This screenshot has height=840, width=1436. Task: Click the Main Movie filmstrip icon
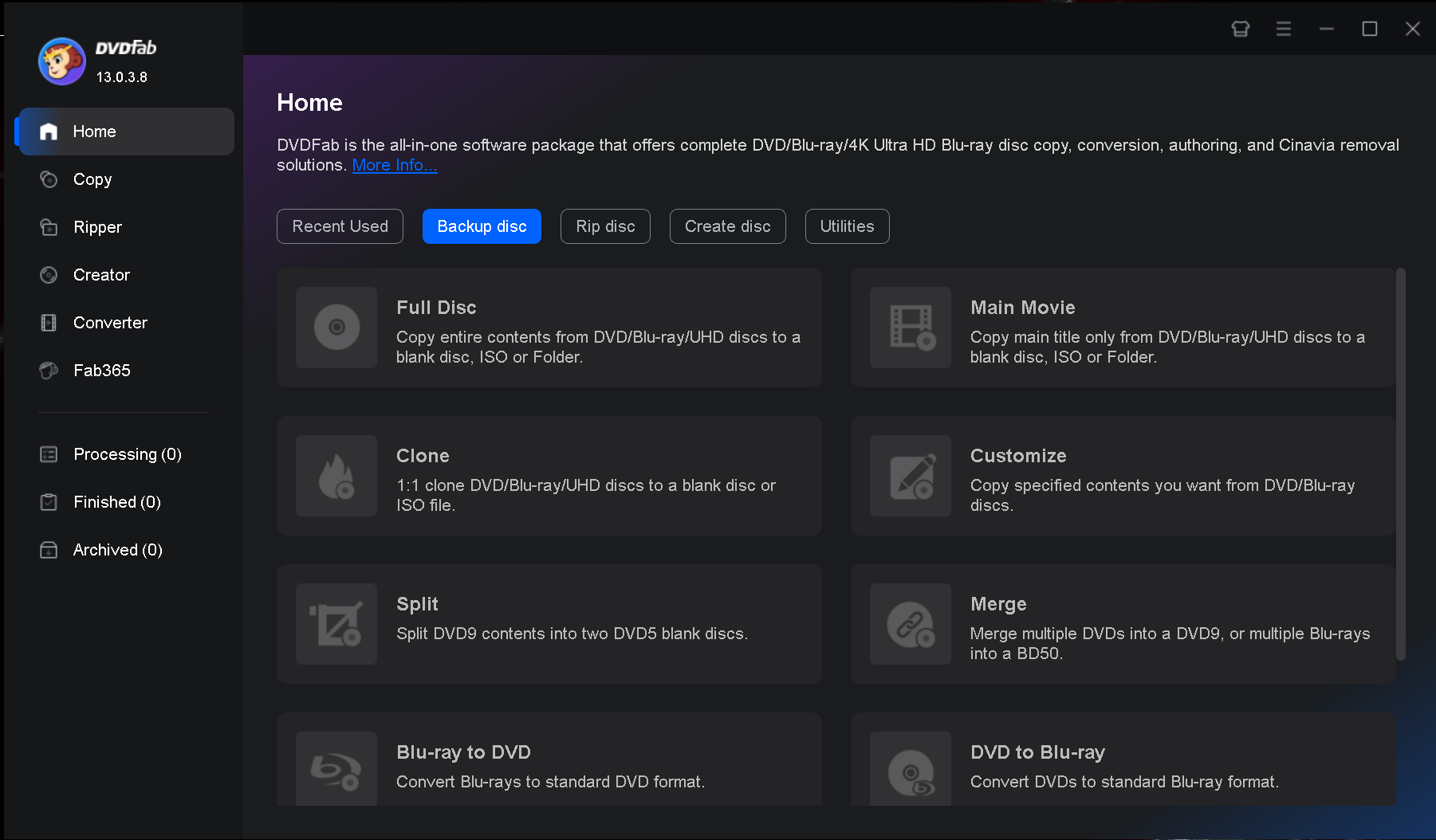911,328
